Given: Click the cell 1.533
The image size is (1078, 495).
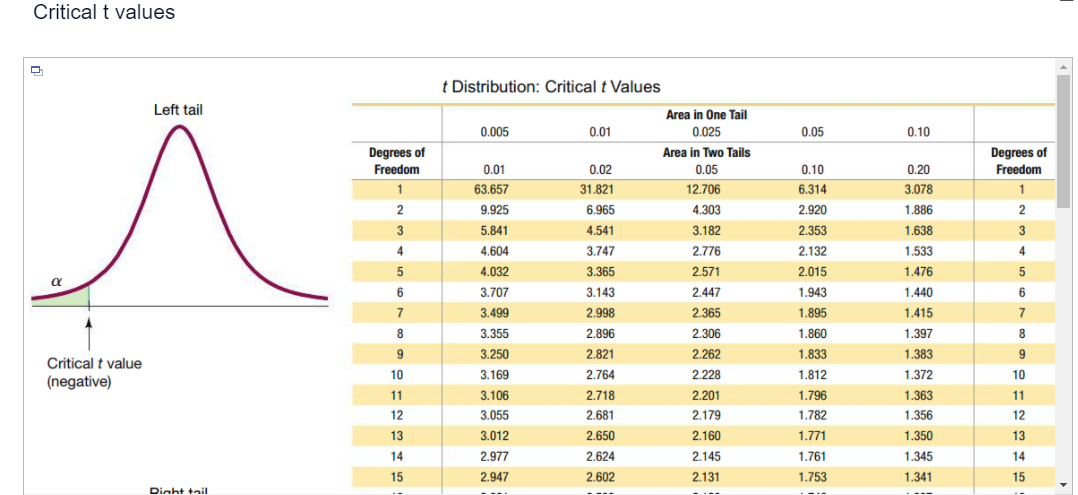Looking at the screenshot, I should tap(918, 252).
